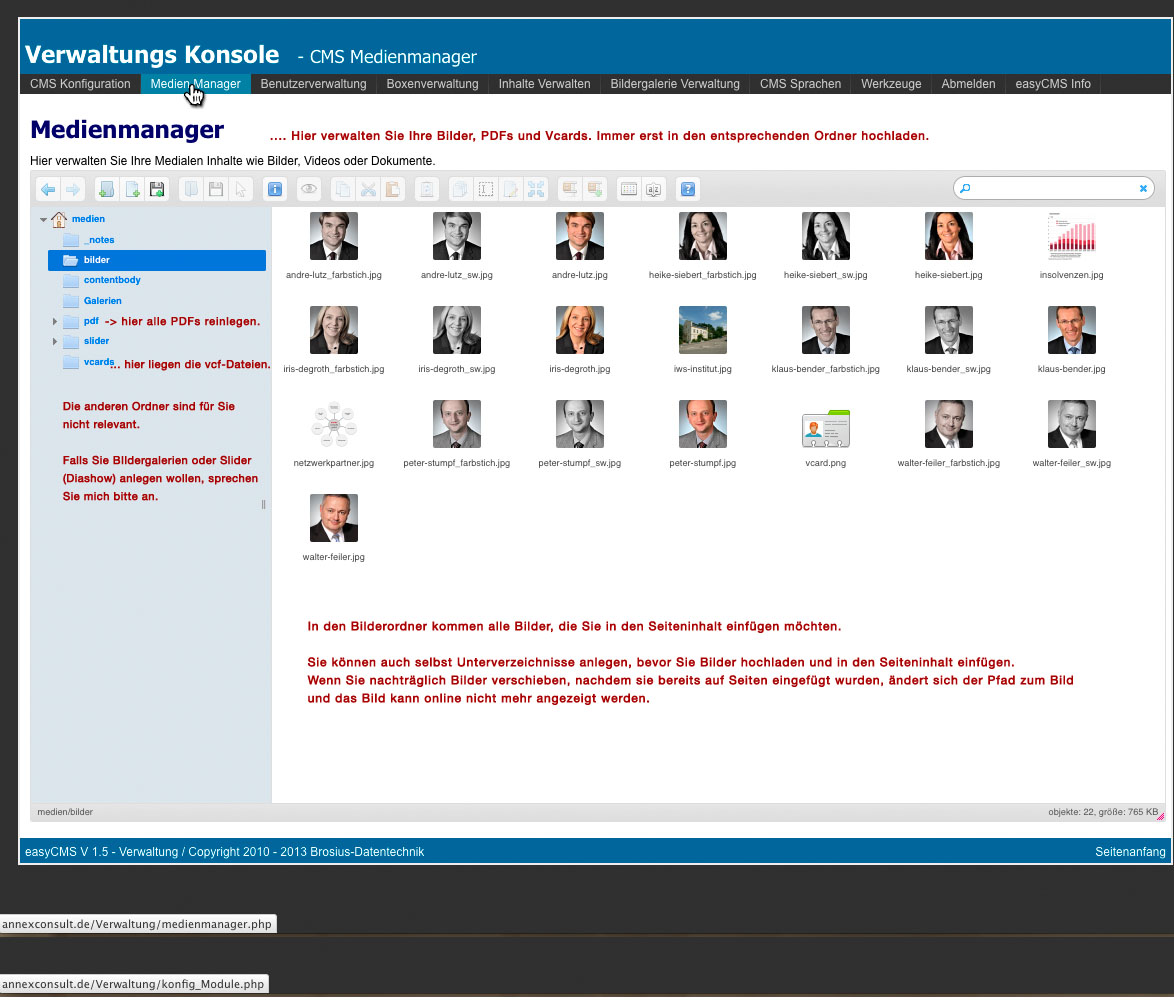Select the vcards folder in the tree
Viewport: 1174px width, 1000px height.
[x=98, y=362]
